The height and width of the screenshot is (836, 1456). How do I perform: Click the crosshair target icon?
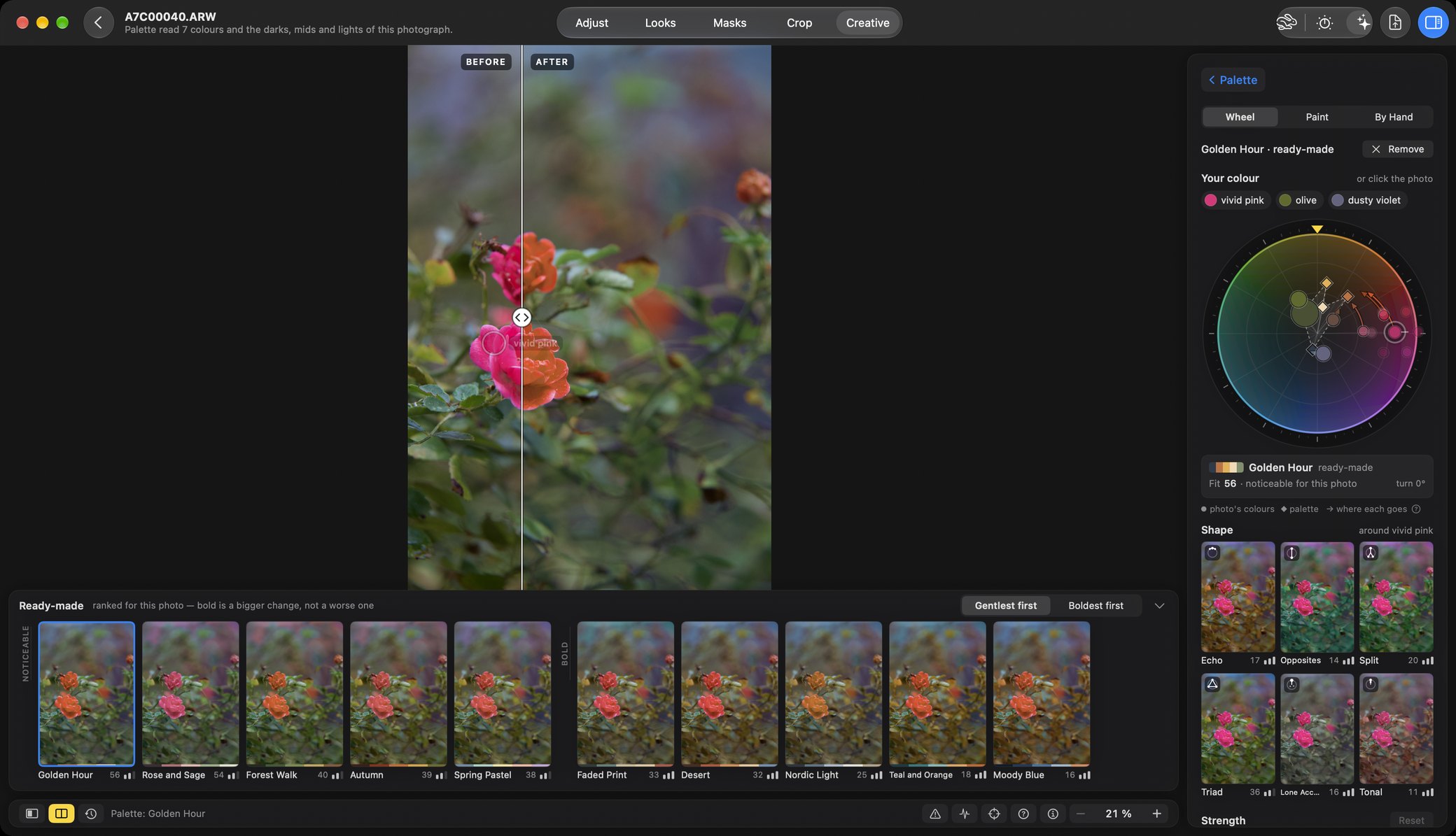[994, 814]
